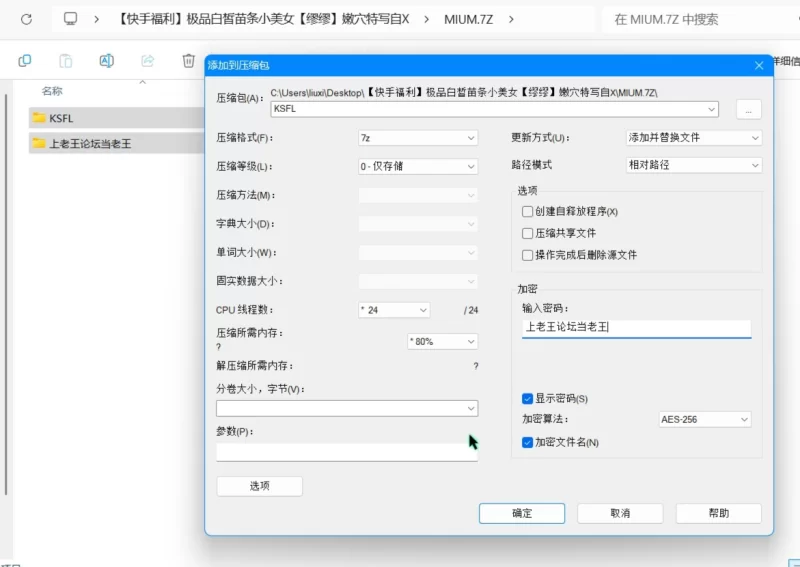
Task: Click the 输入密码 password field
Action: click(636, 328)
